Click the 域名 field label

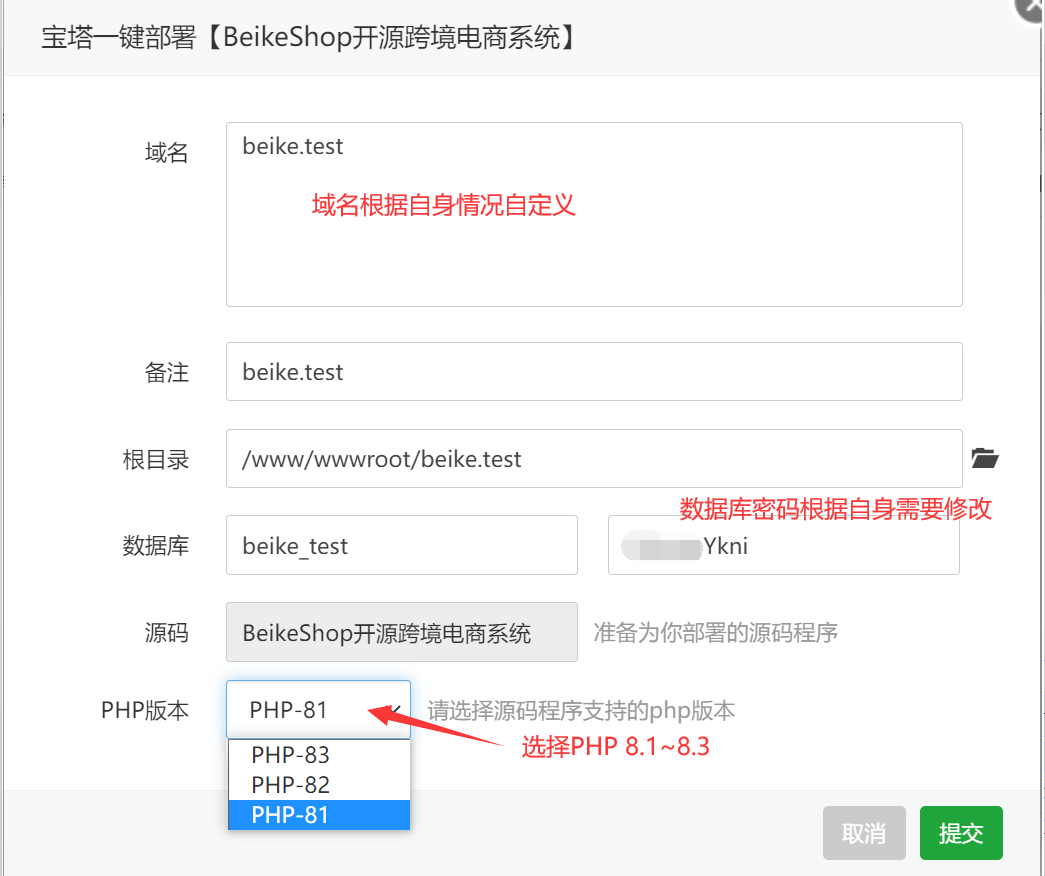(x=167, y=153)
